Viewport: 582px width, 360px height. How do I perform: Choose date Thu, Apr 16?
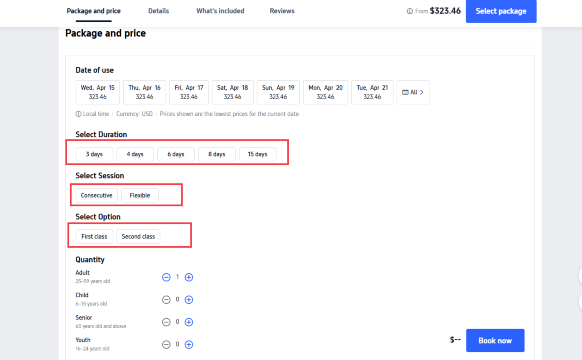pos(144,92)
